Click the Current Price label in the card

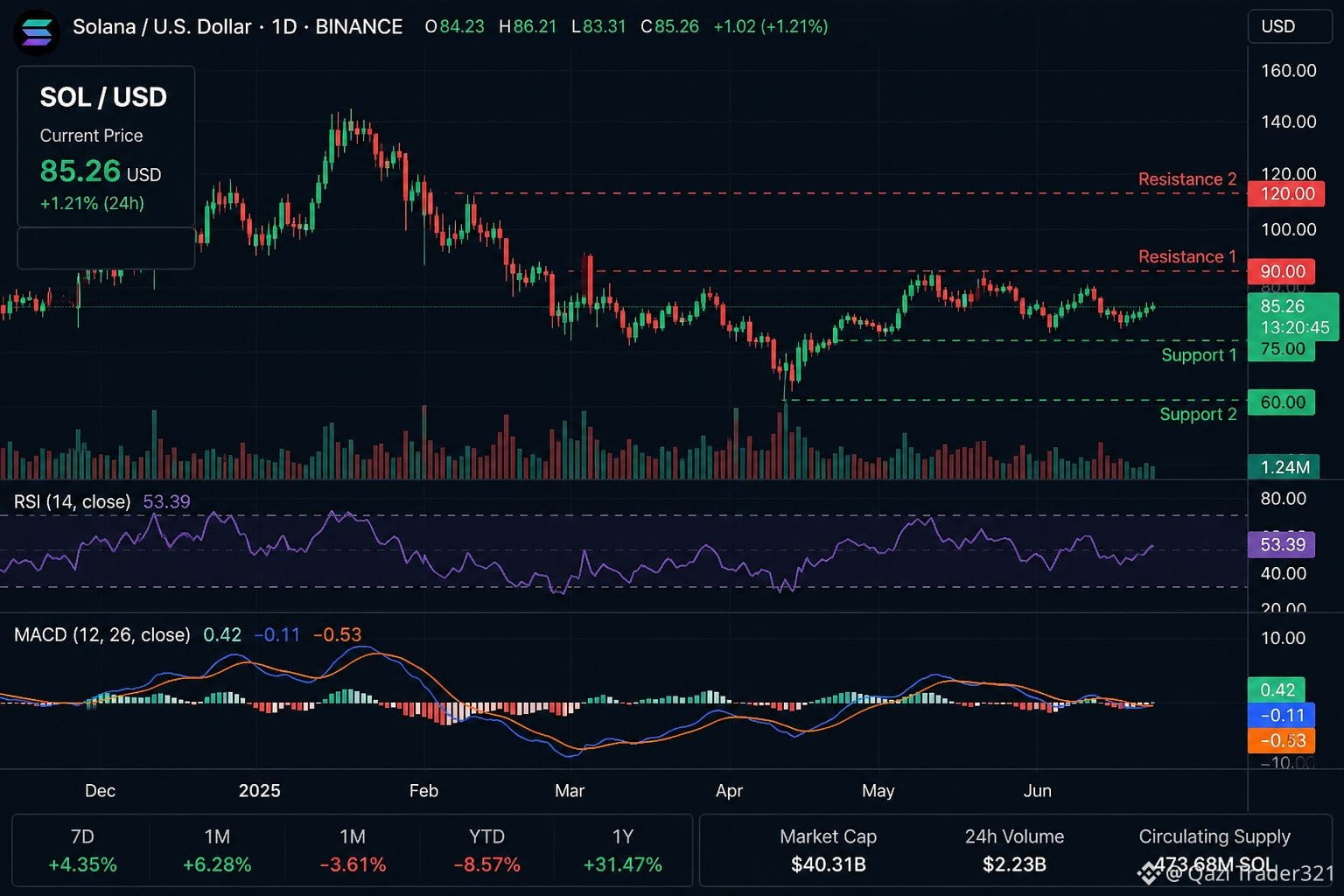(x=91, y=136)
